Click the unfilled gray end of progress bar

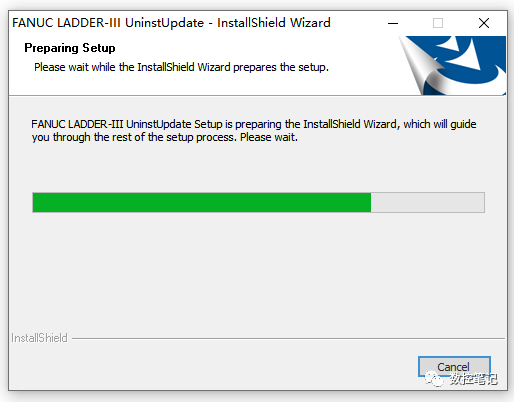point(428,202)
